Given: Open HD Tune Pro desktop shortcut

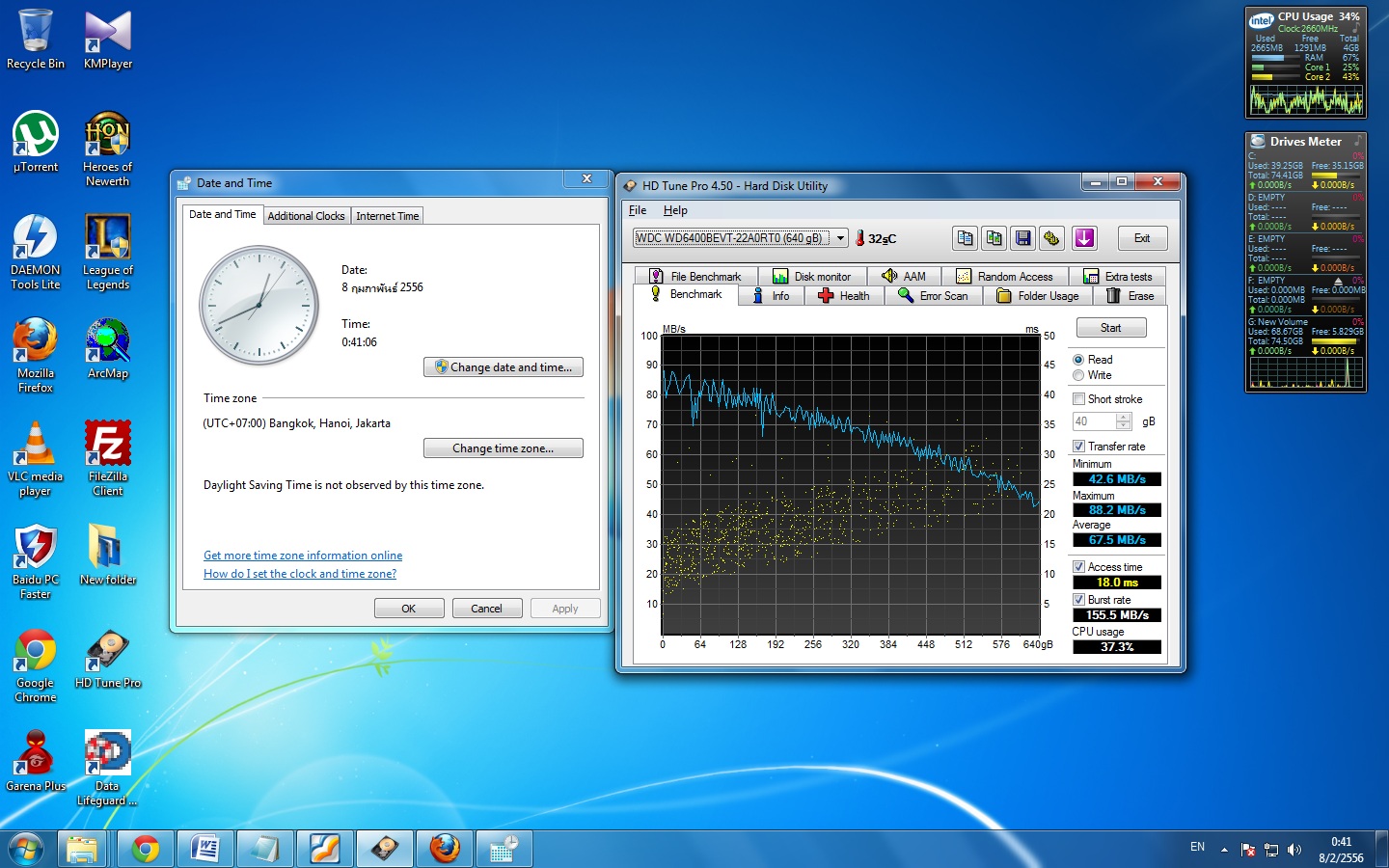Looking at the screenshot, I should coord(108,651).
